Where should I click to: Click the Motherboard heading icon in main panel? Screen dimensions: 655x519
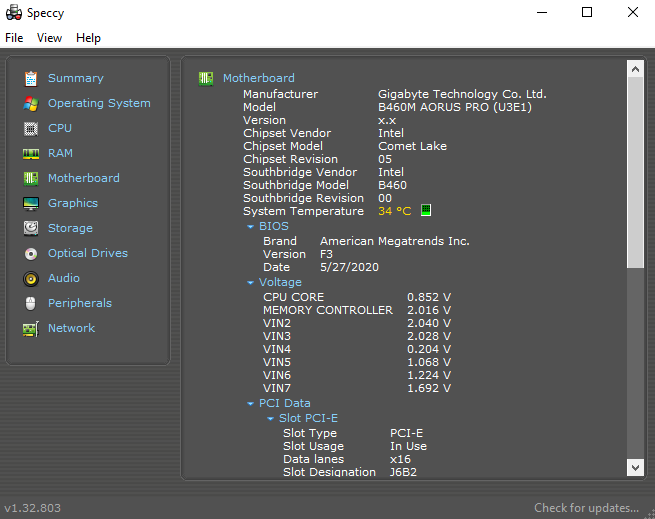point(206,78)
